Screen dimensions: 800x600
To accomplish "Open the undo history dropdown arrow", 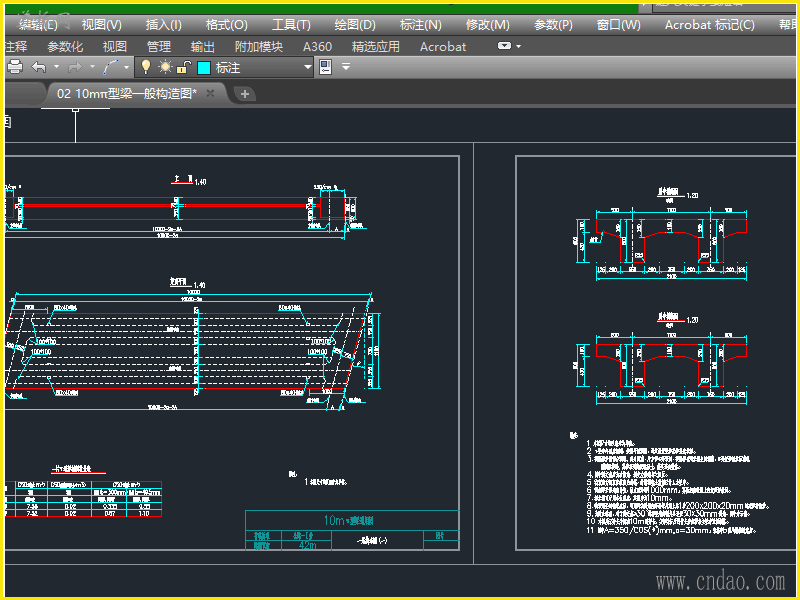I will (x=56, y=67).
